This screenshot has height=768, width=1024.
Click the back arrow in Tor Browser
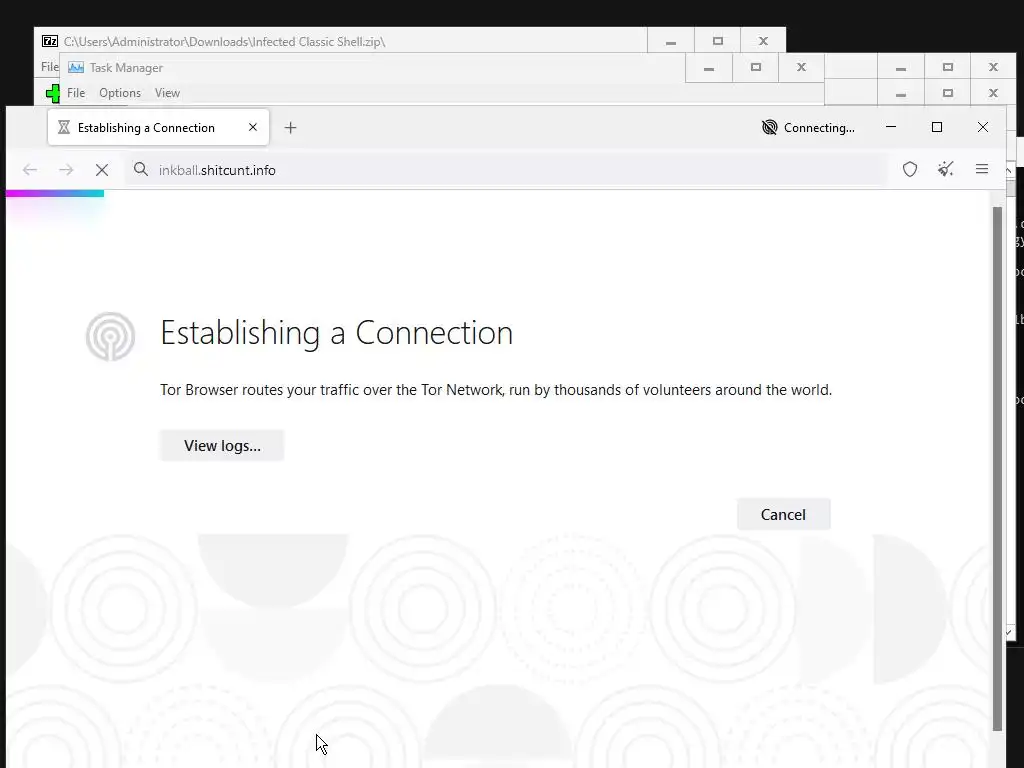point(29,170)
